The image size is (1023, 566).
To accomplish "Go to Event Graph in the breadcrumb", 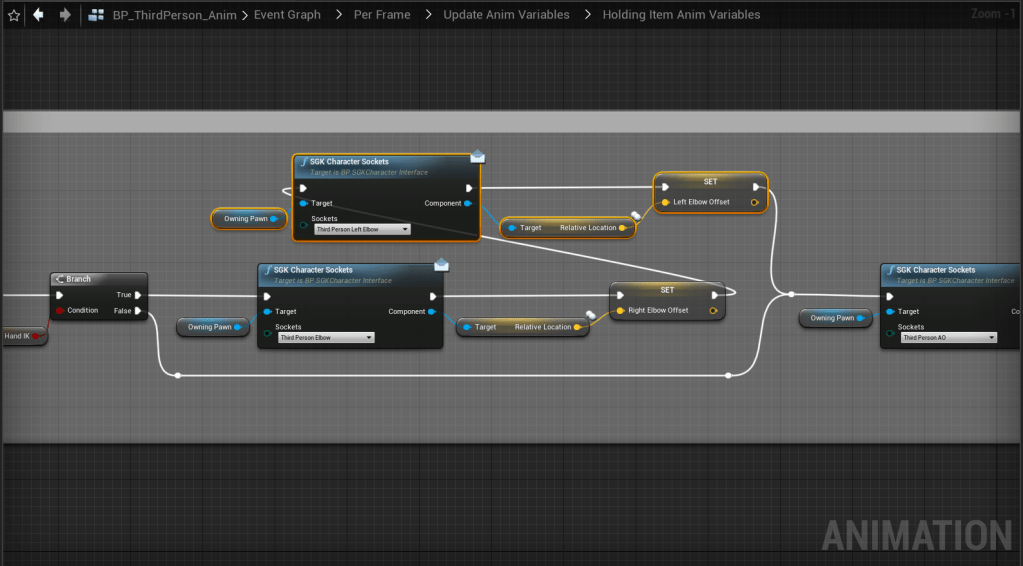I will (x=288, y=15).
